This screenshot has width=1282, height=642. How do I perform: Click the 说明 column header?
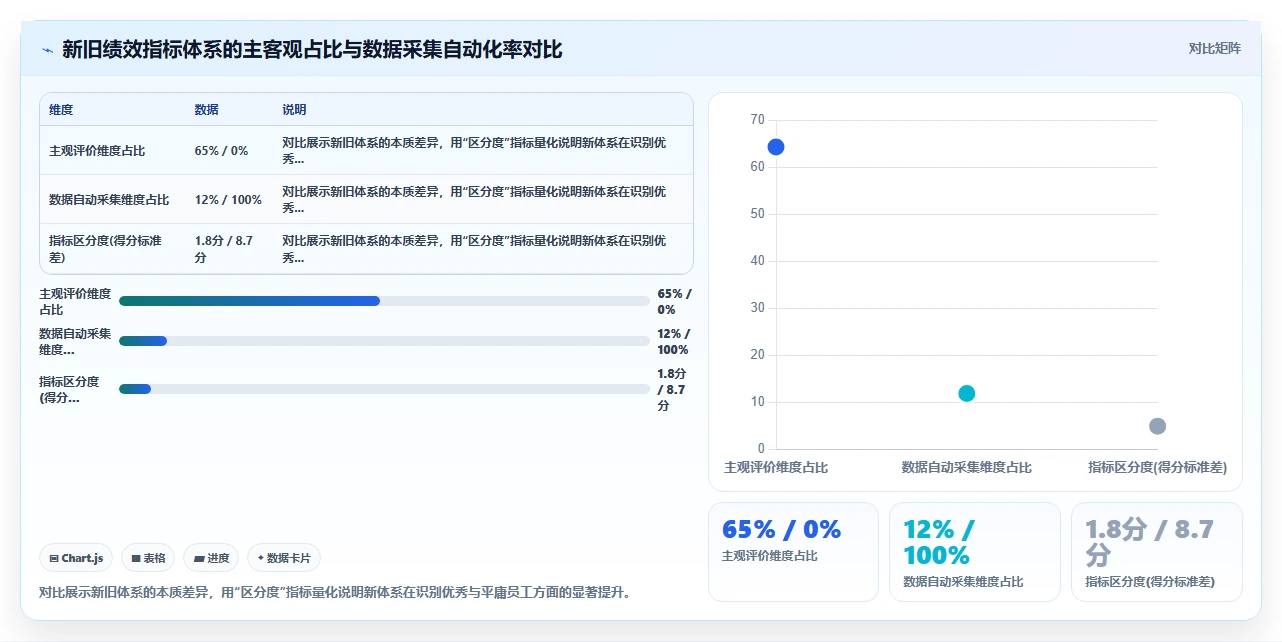pyautogui.click(x=294, y=110)
